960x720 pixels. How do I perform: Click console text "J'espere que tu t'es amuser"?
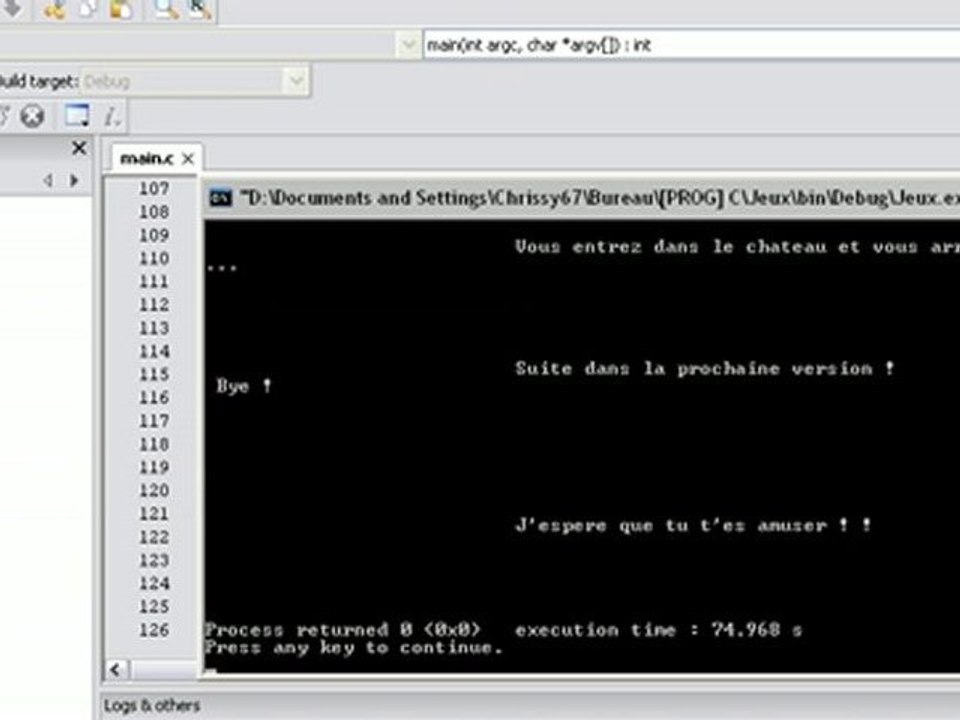[x=671, y=525]
